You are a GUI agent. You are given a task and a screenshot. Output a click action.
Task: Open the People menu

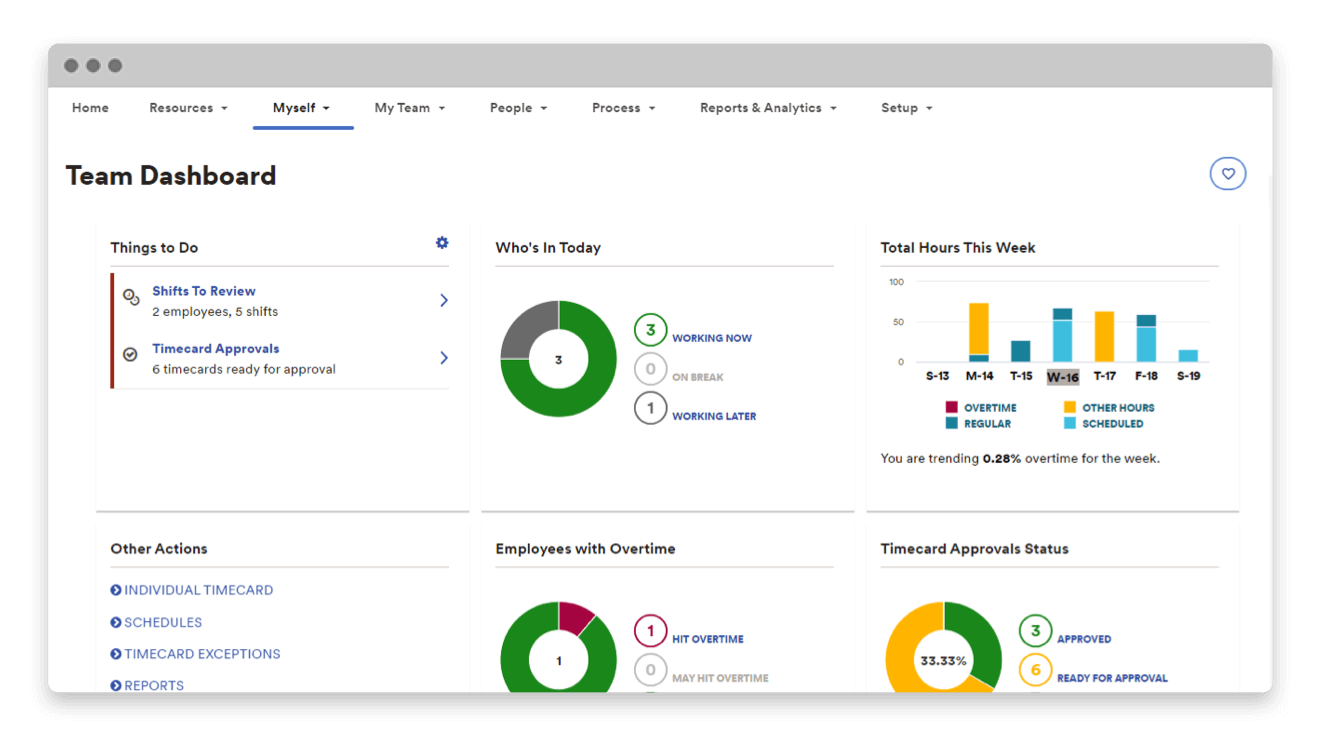[518, 107]
